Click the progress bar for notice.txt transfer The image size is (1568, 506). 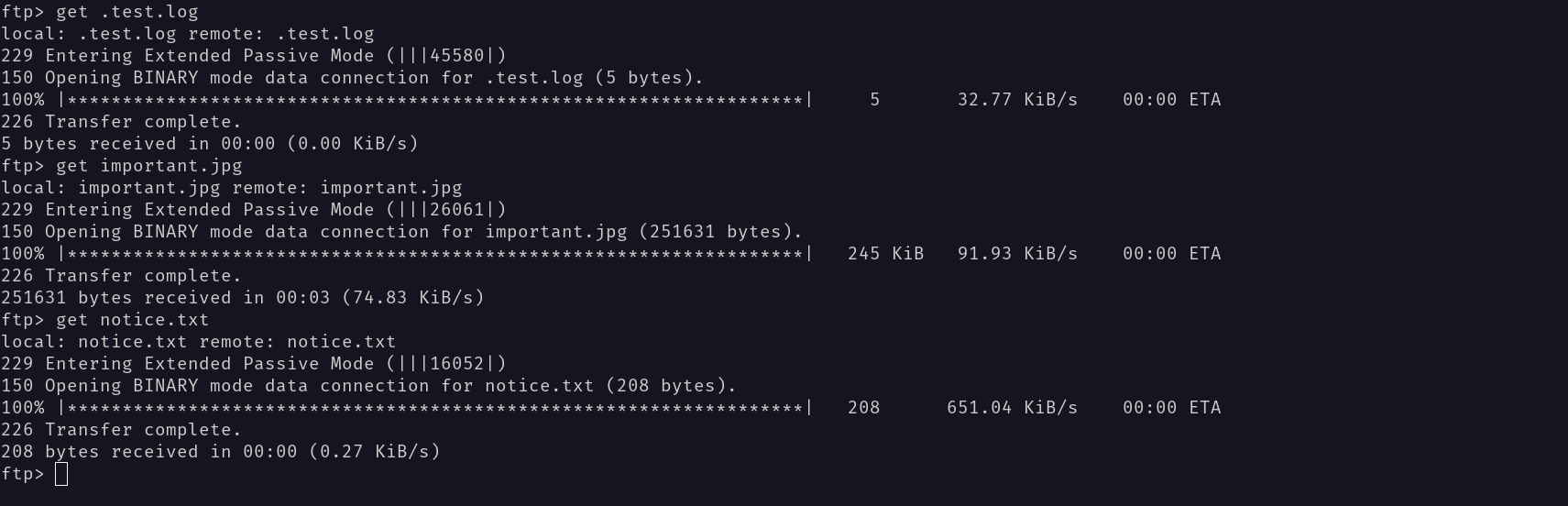click(x=435, y=408)
